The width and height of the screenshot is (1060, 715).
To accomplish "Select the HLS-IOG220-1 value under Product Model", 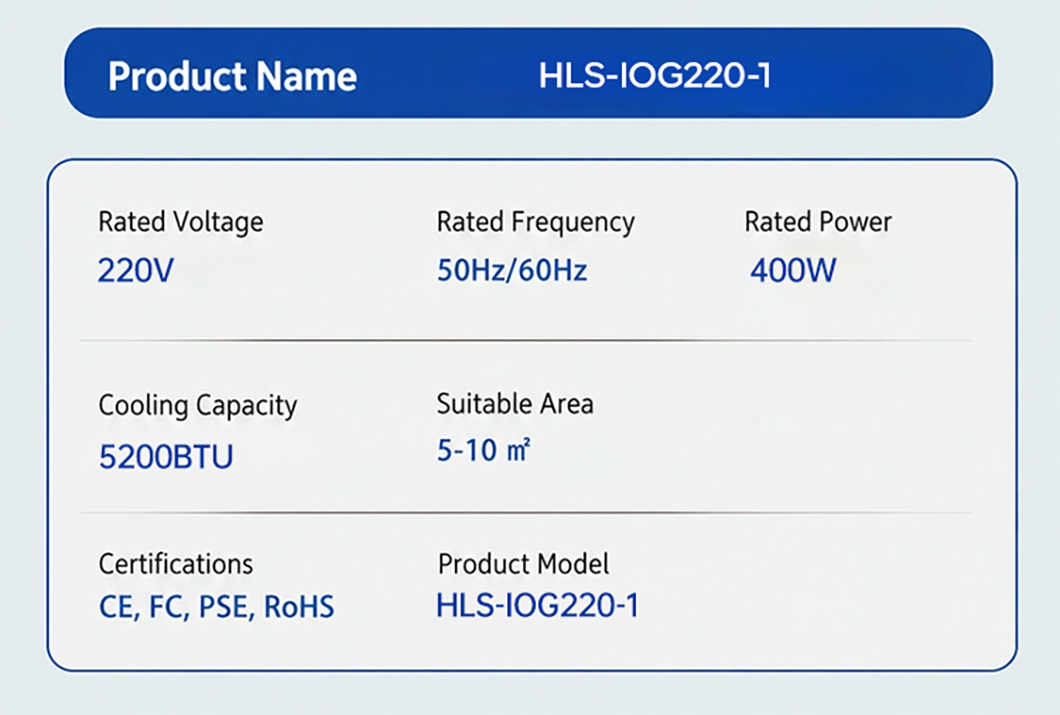I will click(x=537, y=605).
